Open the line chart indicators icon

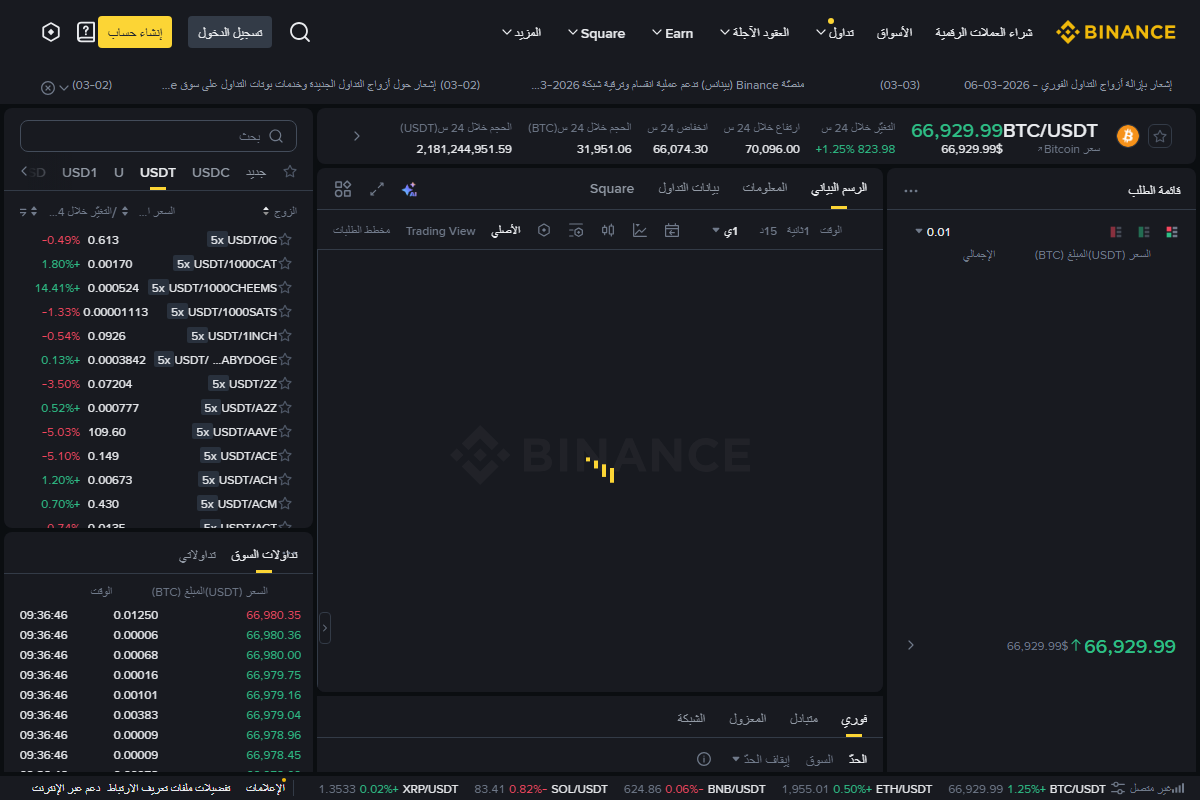(x=639, y=231)
